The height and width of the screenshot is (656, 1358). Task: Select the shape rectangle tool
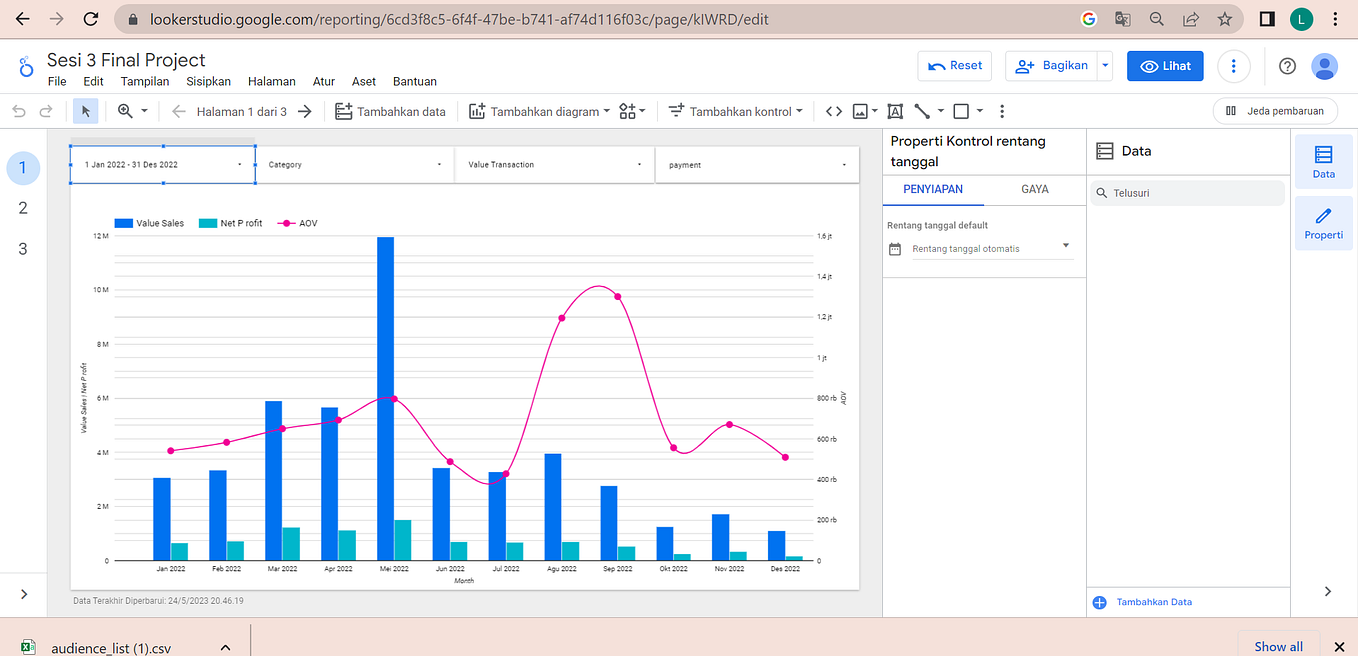960,111
